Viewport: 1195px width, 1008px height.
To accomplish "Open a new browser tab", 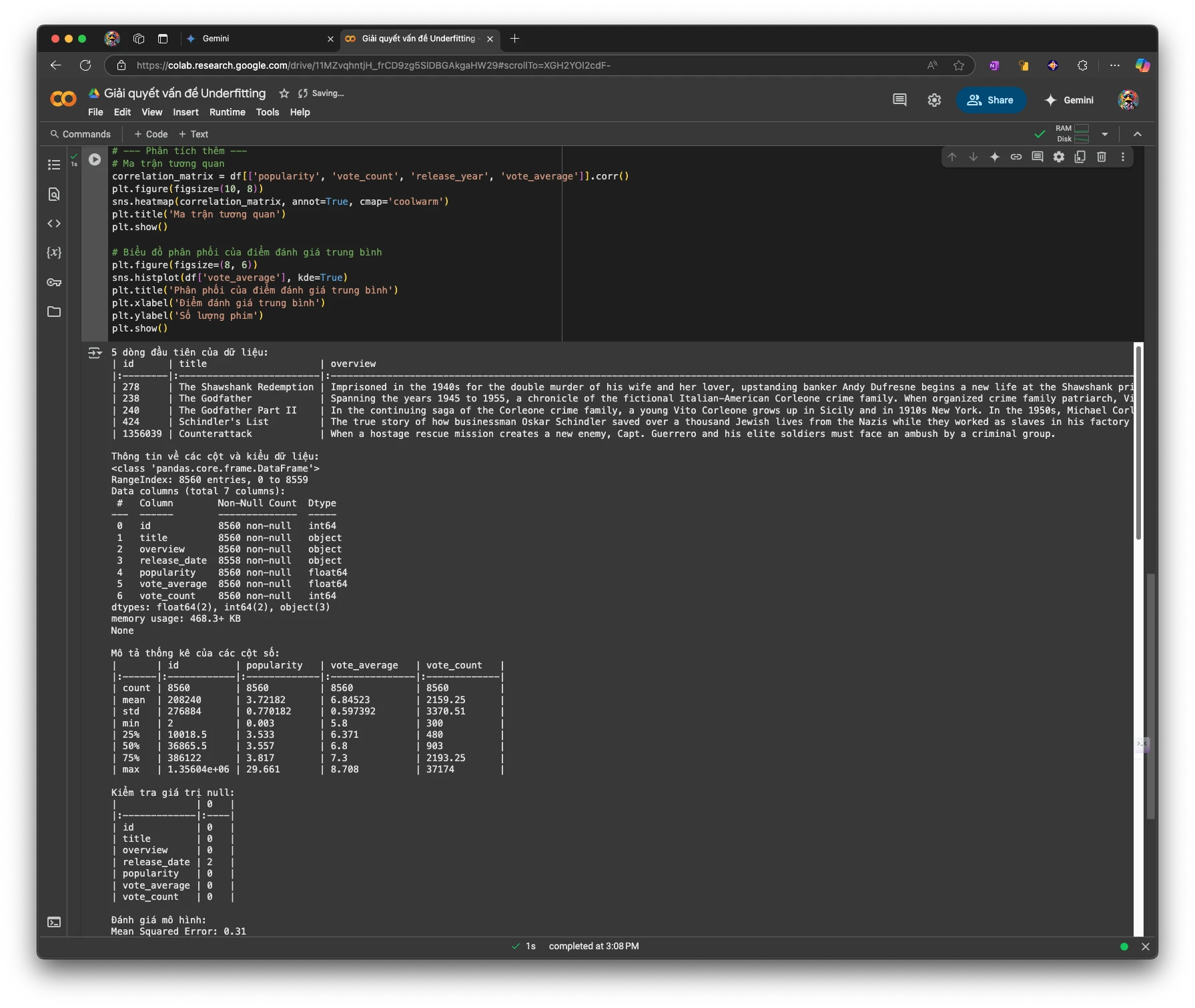I will (514, 39).
